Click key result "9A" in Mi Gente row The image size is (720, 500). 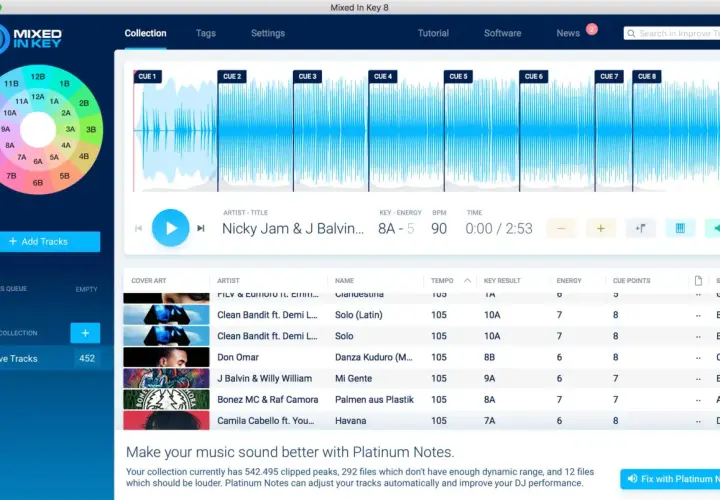pos(489,378)
